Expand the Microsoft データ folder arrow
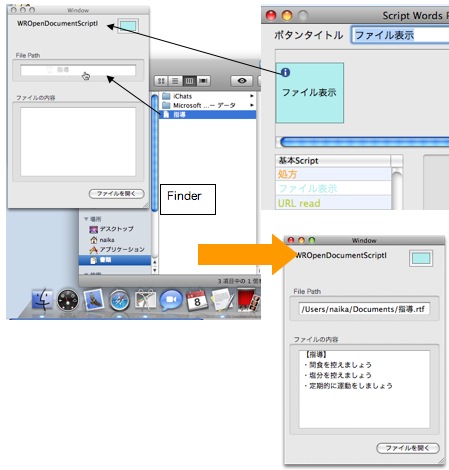The height and width of the screenshot is (470, 449). pos(252,105)
